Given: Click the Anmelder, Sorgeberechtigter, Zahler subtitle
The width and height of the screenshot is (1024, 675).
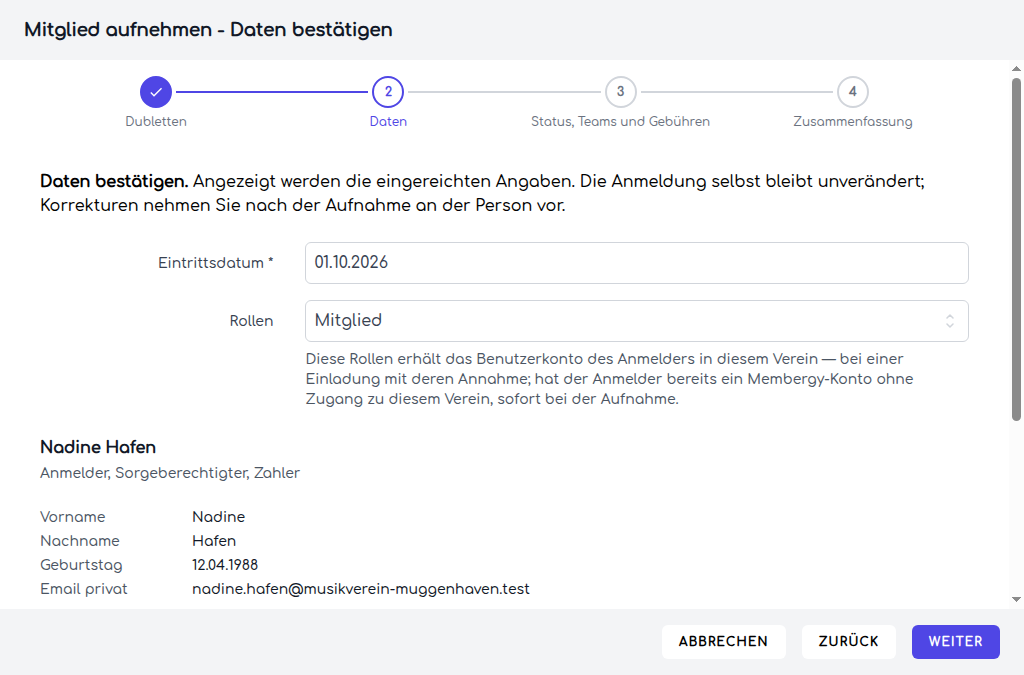Looking at the screenshot, I should tap(170, 473).
